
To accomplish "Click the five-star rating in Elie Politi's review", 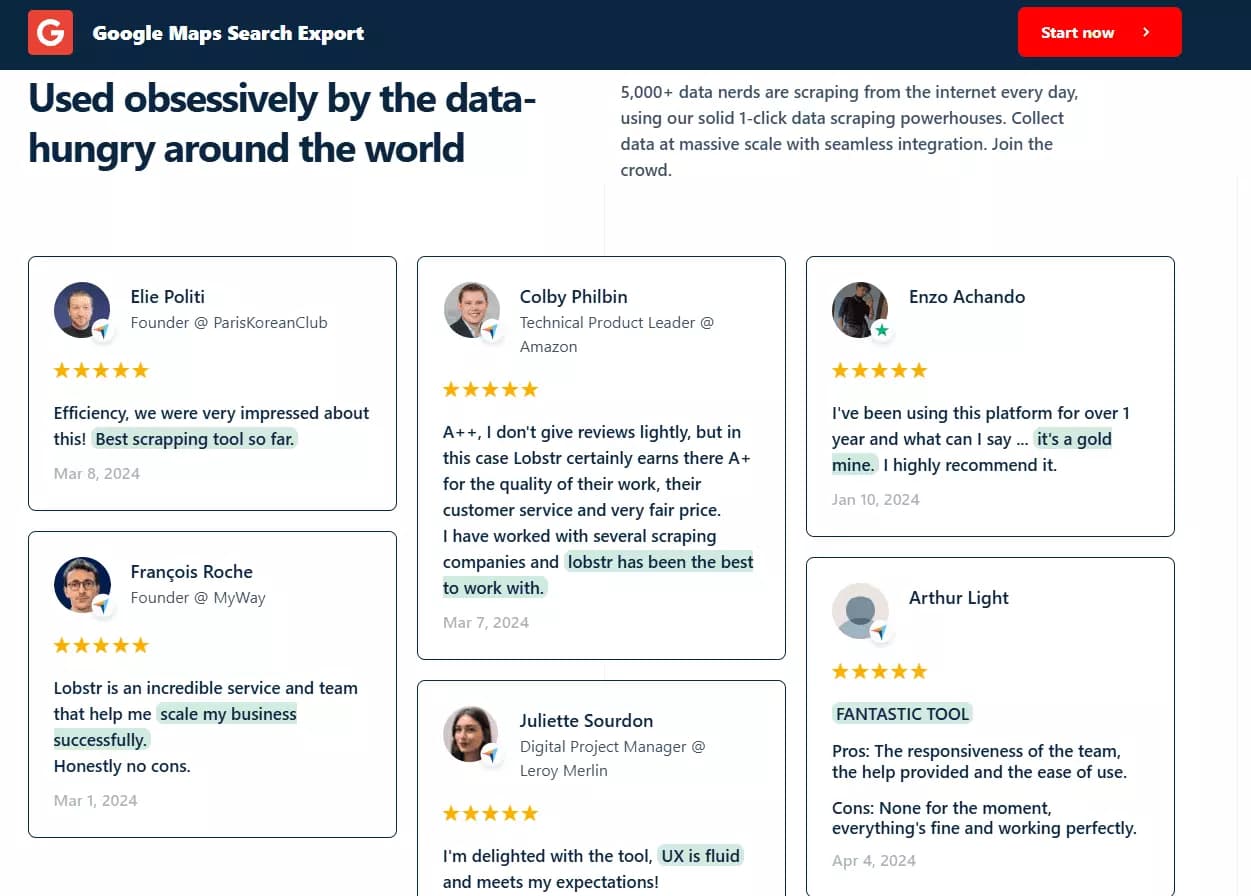I will click(x=101, y=371).
